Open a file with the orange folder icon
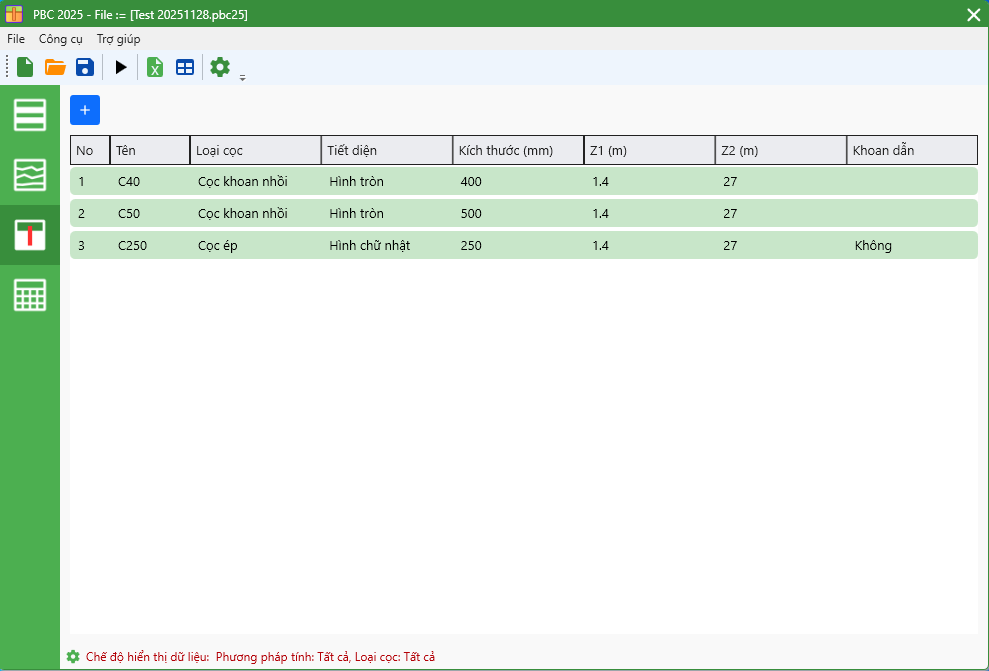 [x=55, y=67]
